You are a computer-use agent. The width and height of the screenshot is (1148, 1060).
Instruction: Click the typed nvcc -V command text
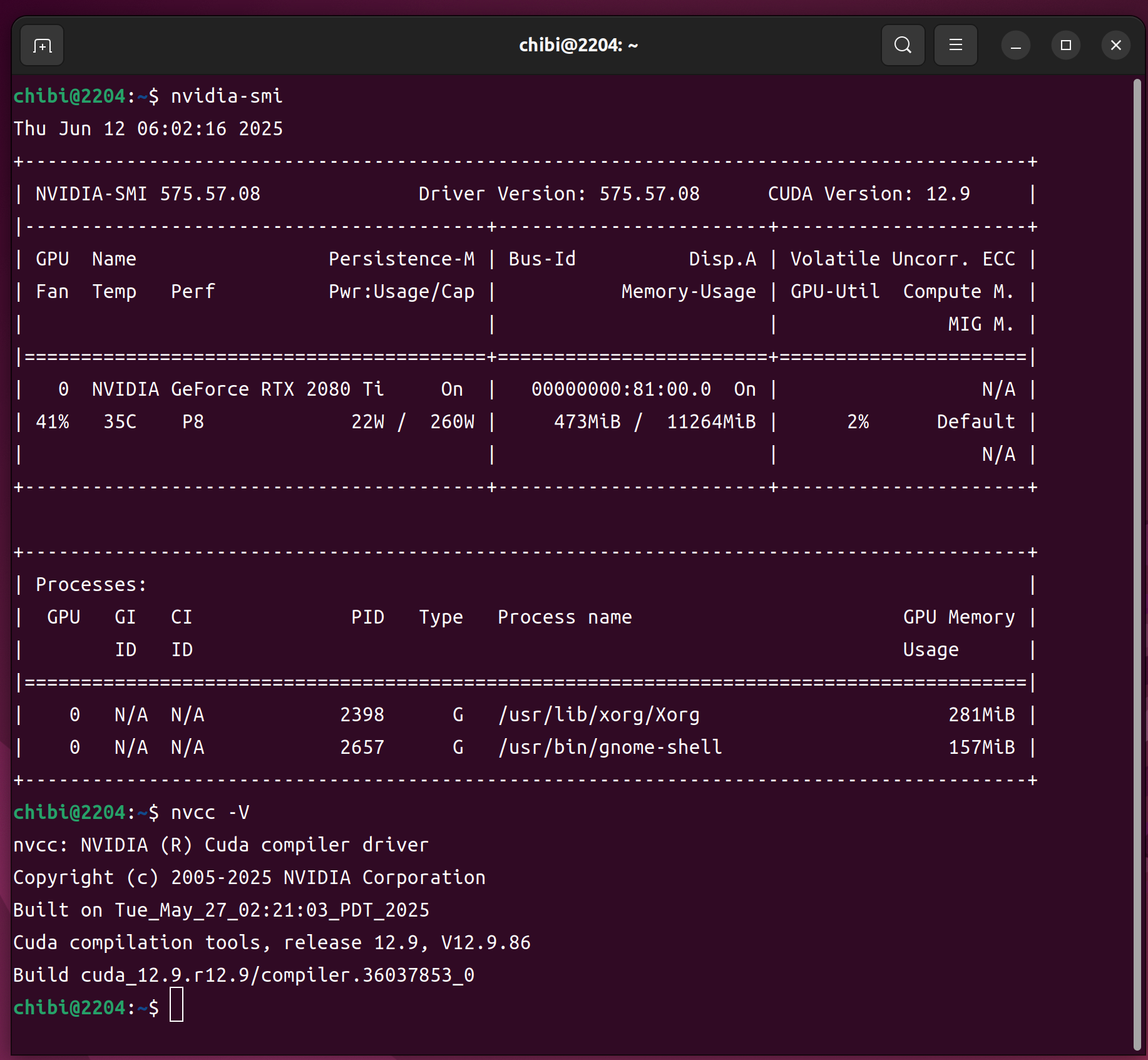[x=210, y=813]
